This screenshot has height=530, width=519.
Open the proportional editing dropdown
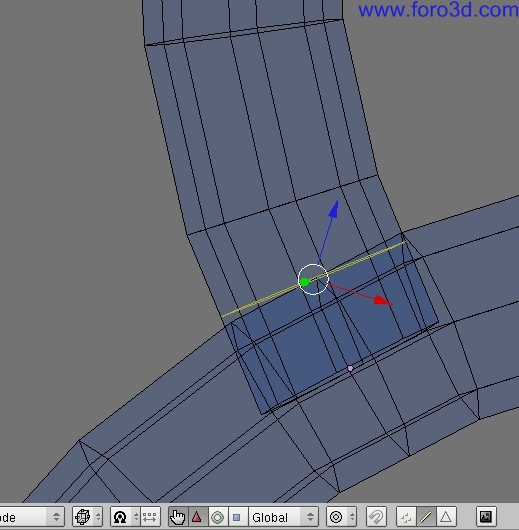tap(341, 517)
